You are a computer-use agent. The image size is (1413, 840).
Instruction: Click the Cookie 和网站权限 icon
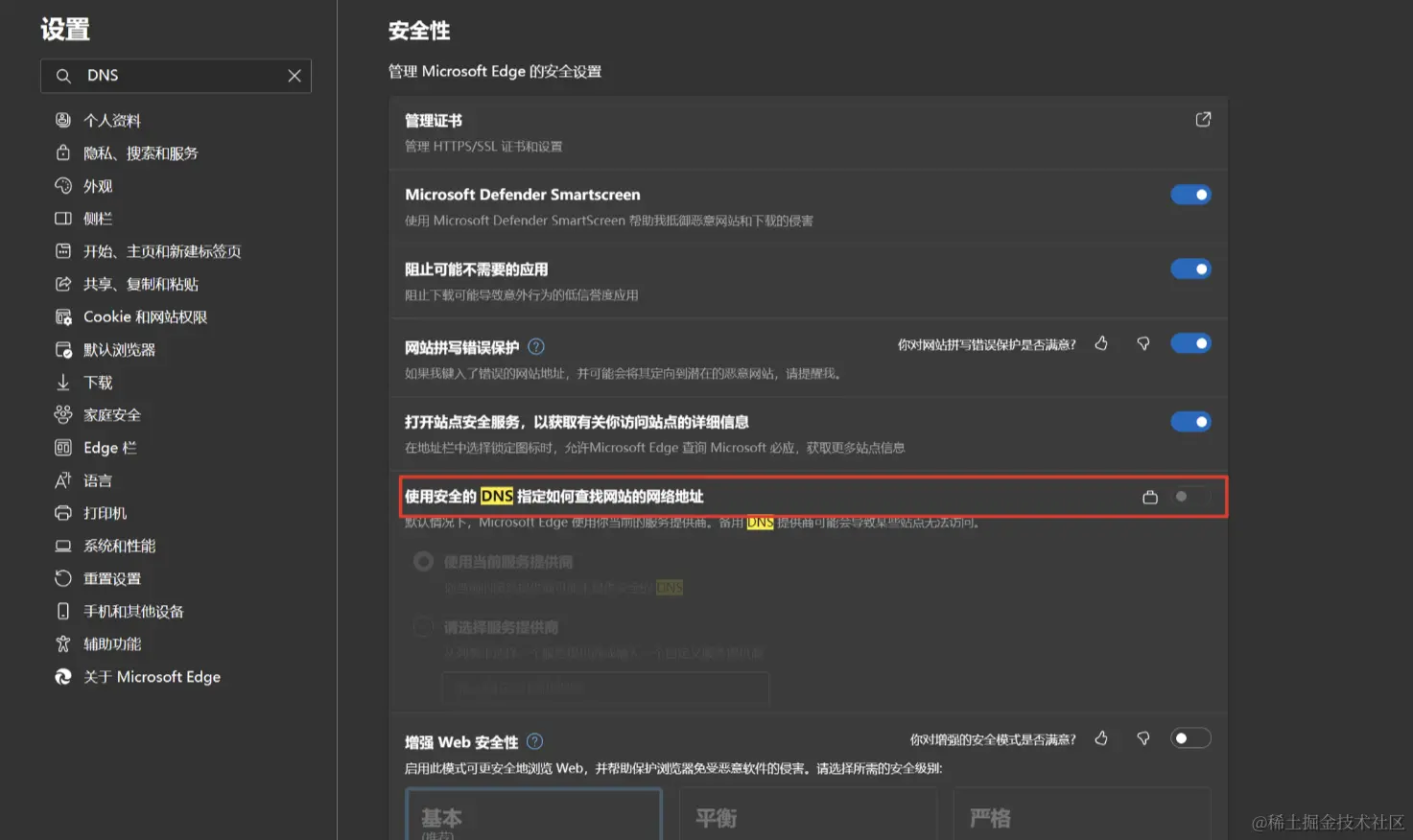pyautogui.click(x=63, y=316)
